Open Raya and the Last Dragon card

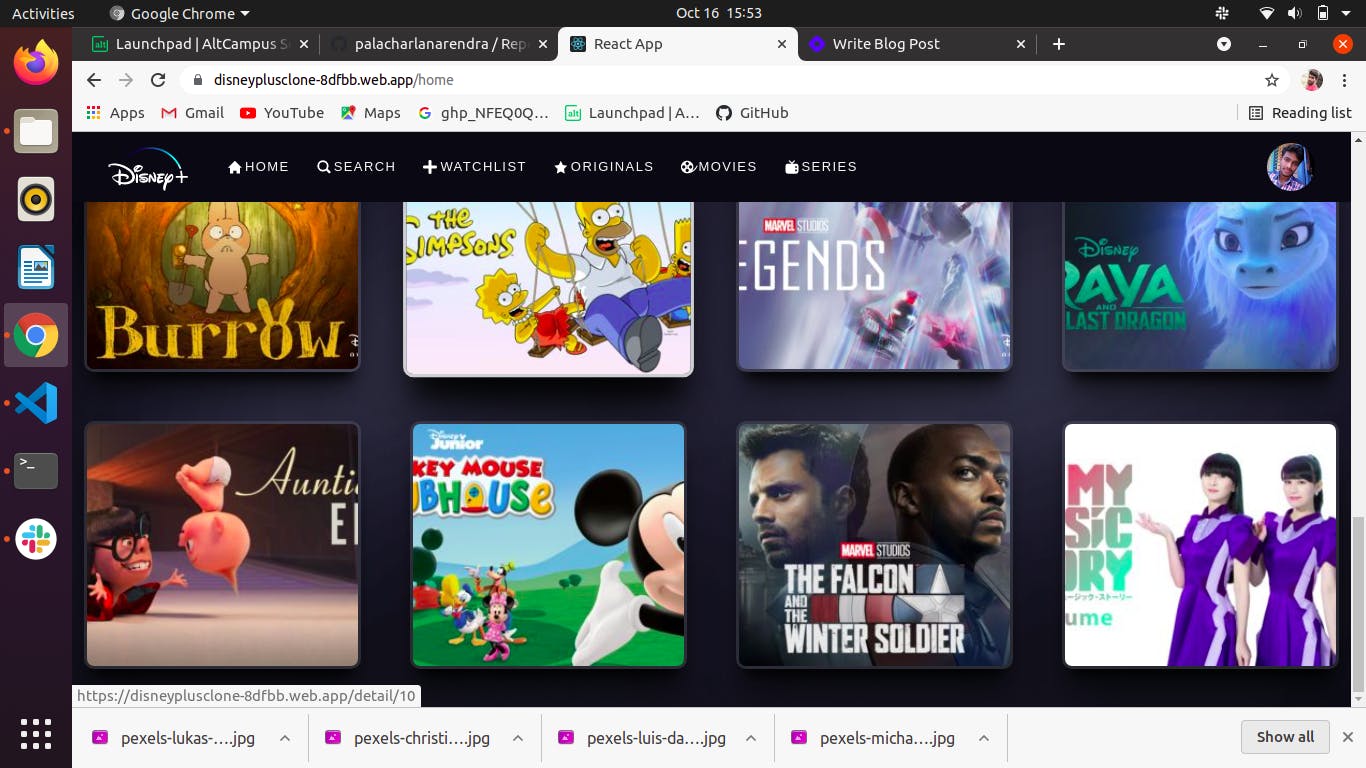[x=1200, y=285]
